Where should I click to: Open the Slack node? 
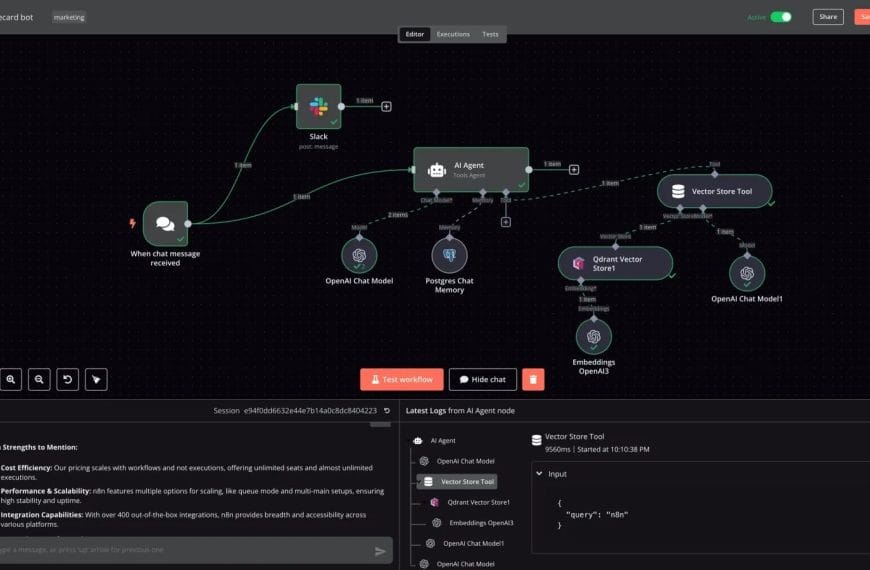318,107
